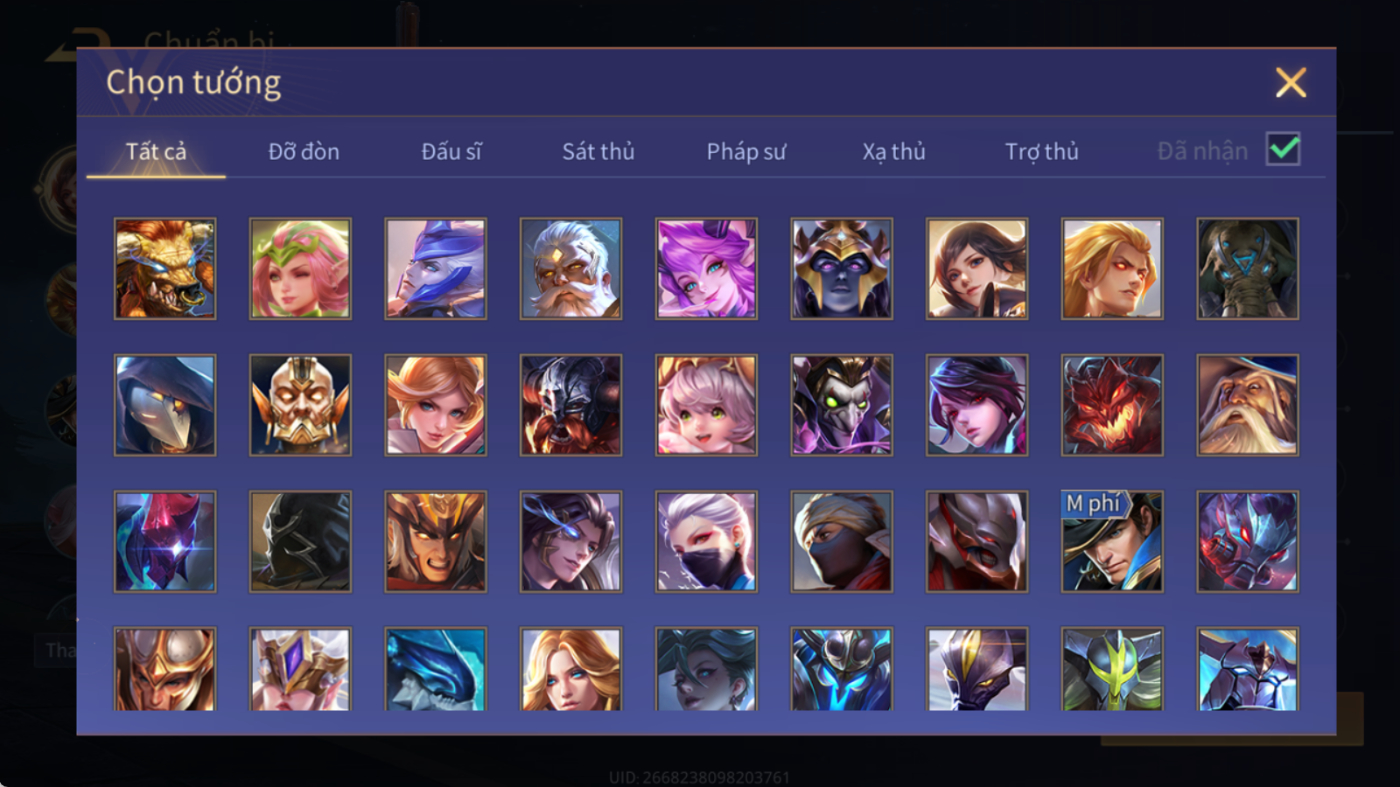Select the hero marked M phí
This screenshot has height=787, width=1400.
tap(1112, 541)
